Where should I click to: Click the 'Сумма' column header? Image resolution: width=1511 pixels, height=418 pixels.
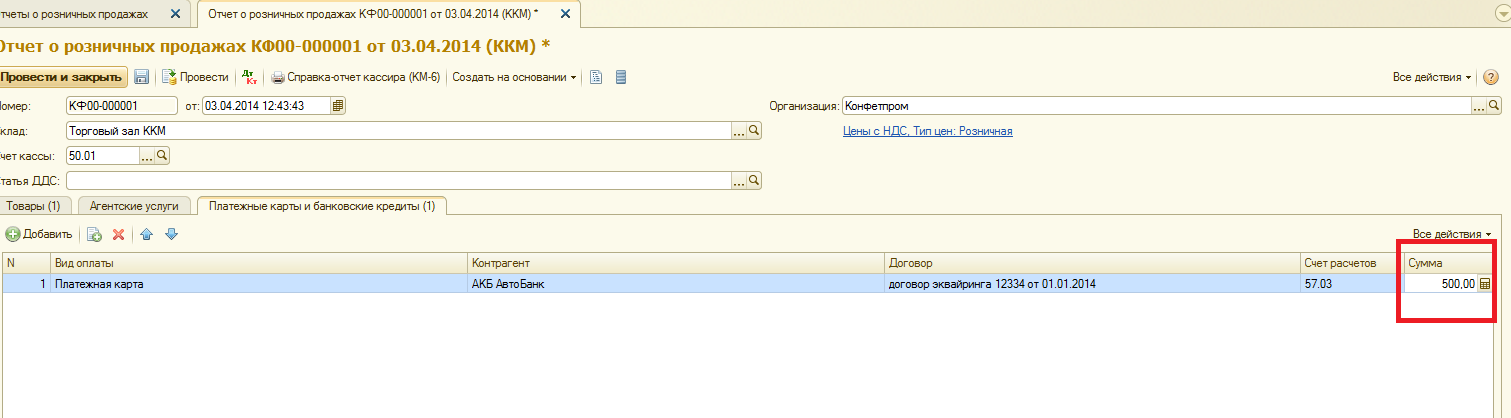point(1450,263)
